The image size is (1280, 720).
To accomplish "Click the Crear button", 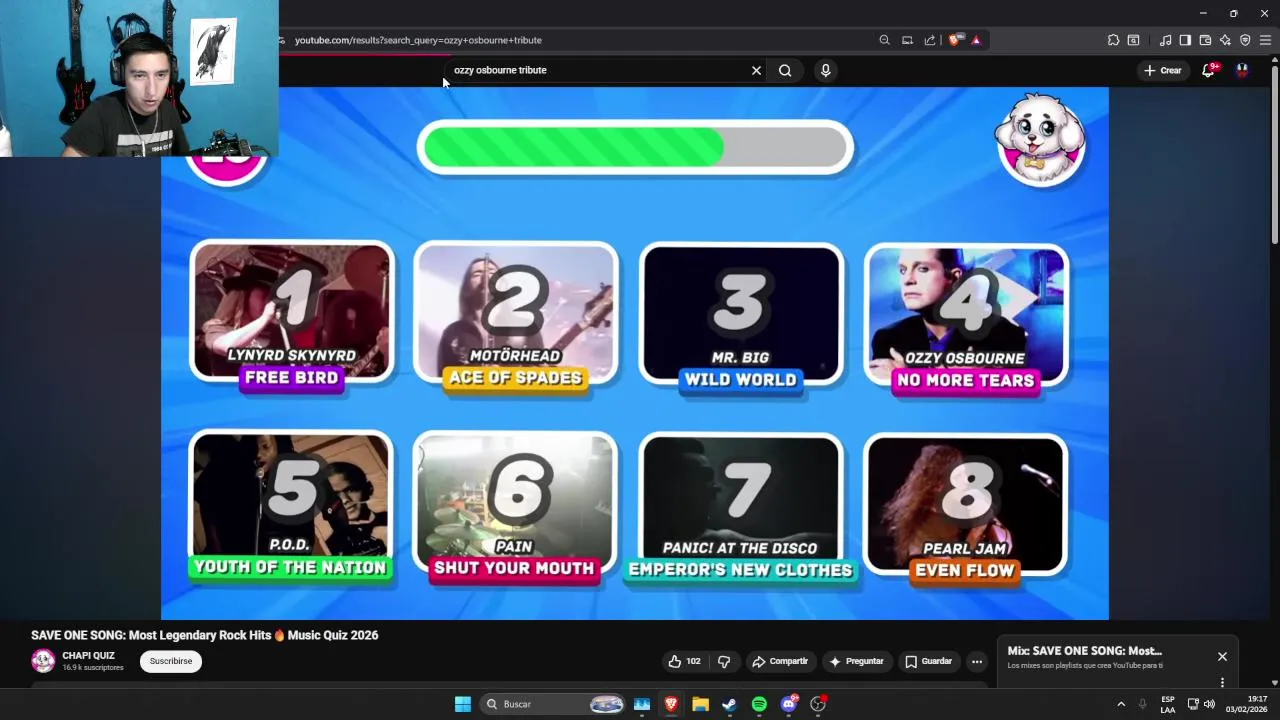I will coord(1163,70).
